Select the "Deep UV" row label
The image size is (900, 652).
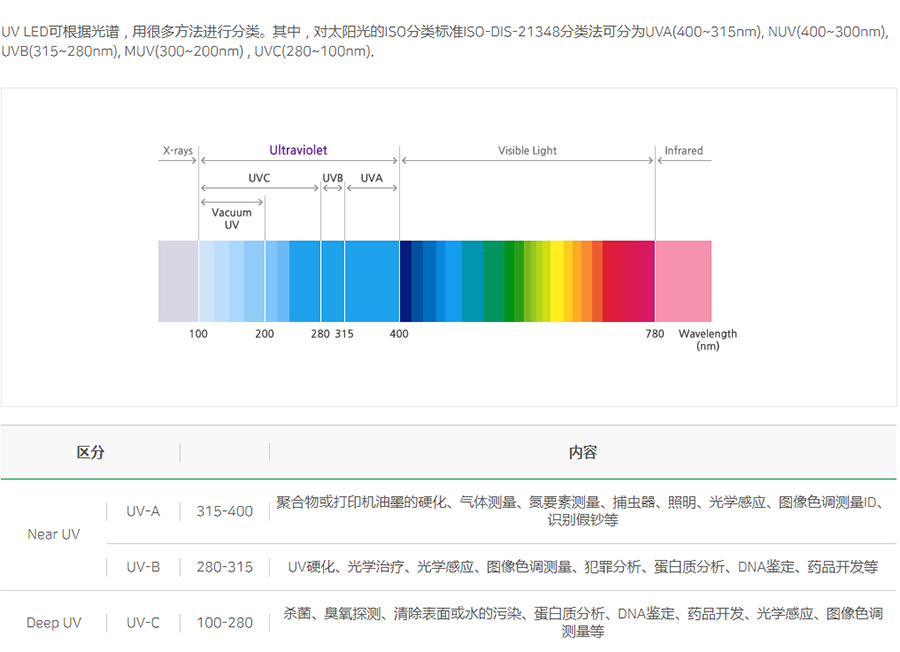coord(53,623)
